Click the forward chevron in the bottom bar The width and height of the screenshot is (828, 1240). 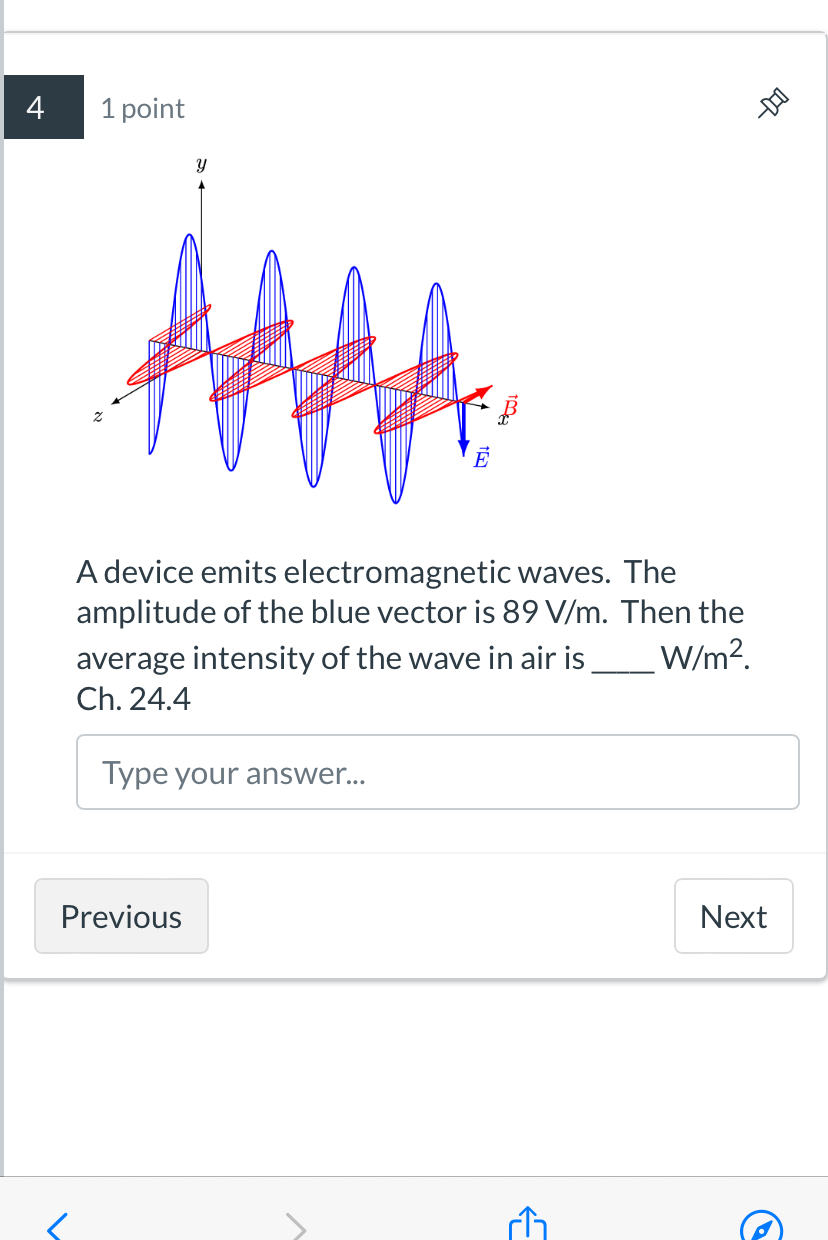pyautogui.click(x=295, y=1225)
